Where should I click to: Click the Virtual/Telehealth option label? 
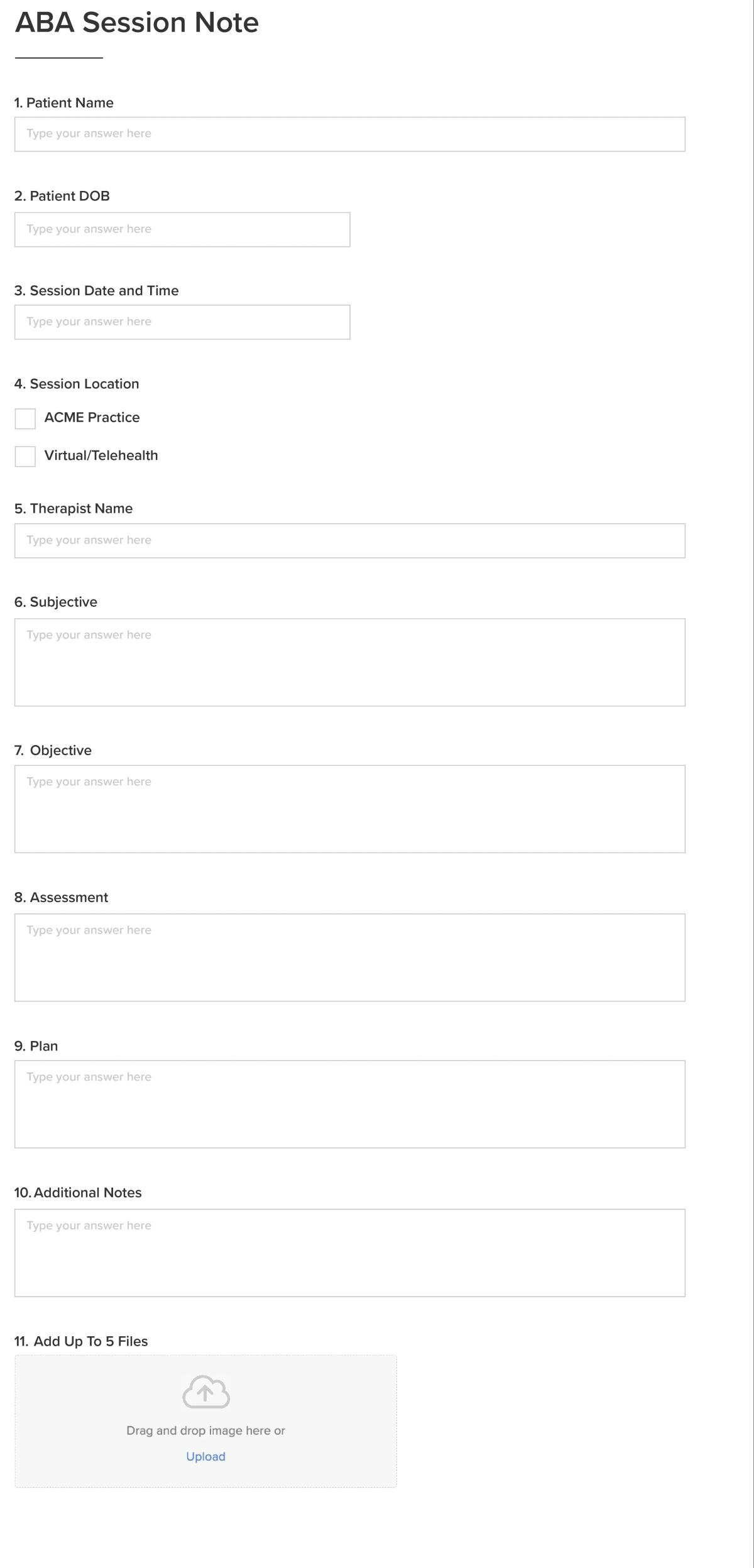point(101,455)
